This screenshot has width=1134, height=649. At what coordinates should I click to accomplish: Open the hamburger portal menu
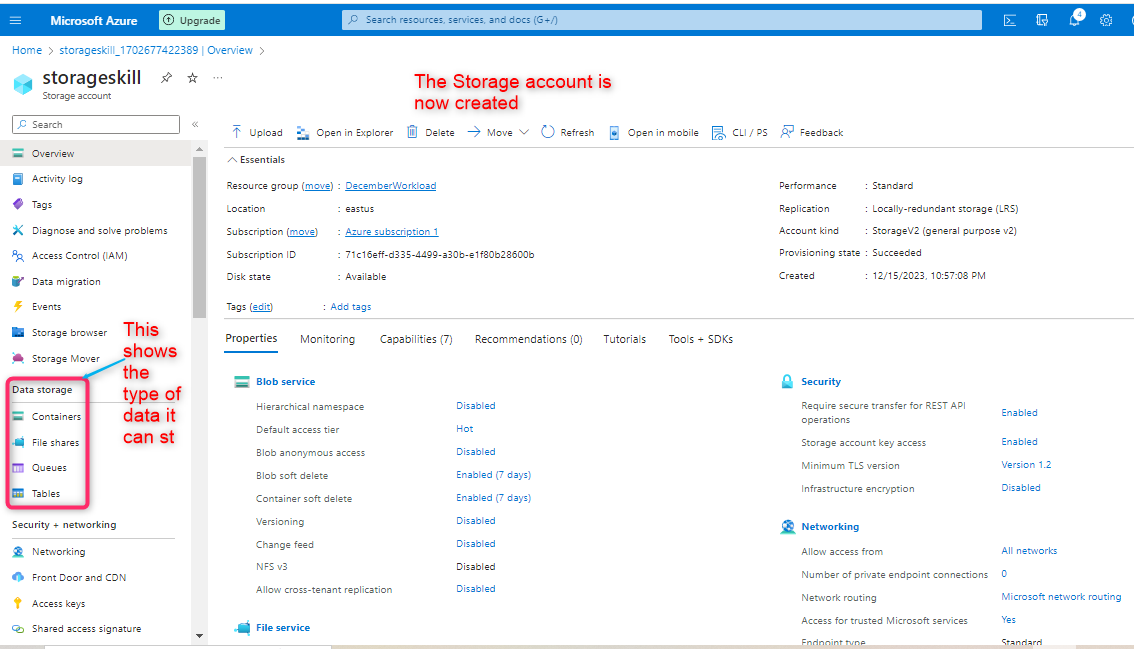[x=15, y=20]
